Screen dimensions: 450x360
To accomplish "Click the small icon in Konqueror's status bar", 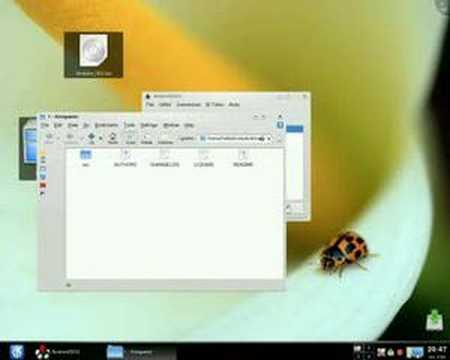I will 68,285.
